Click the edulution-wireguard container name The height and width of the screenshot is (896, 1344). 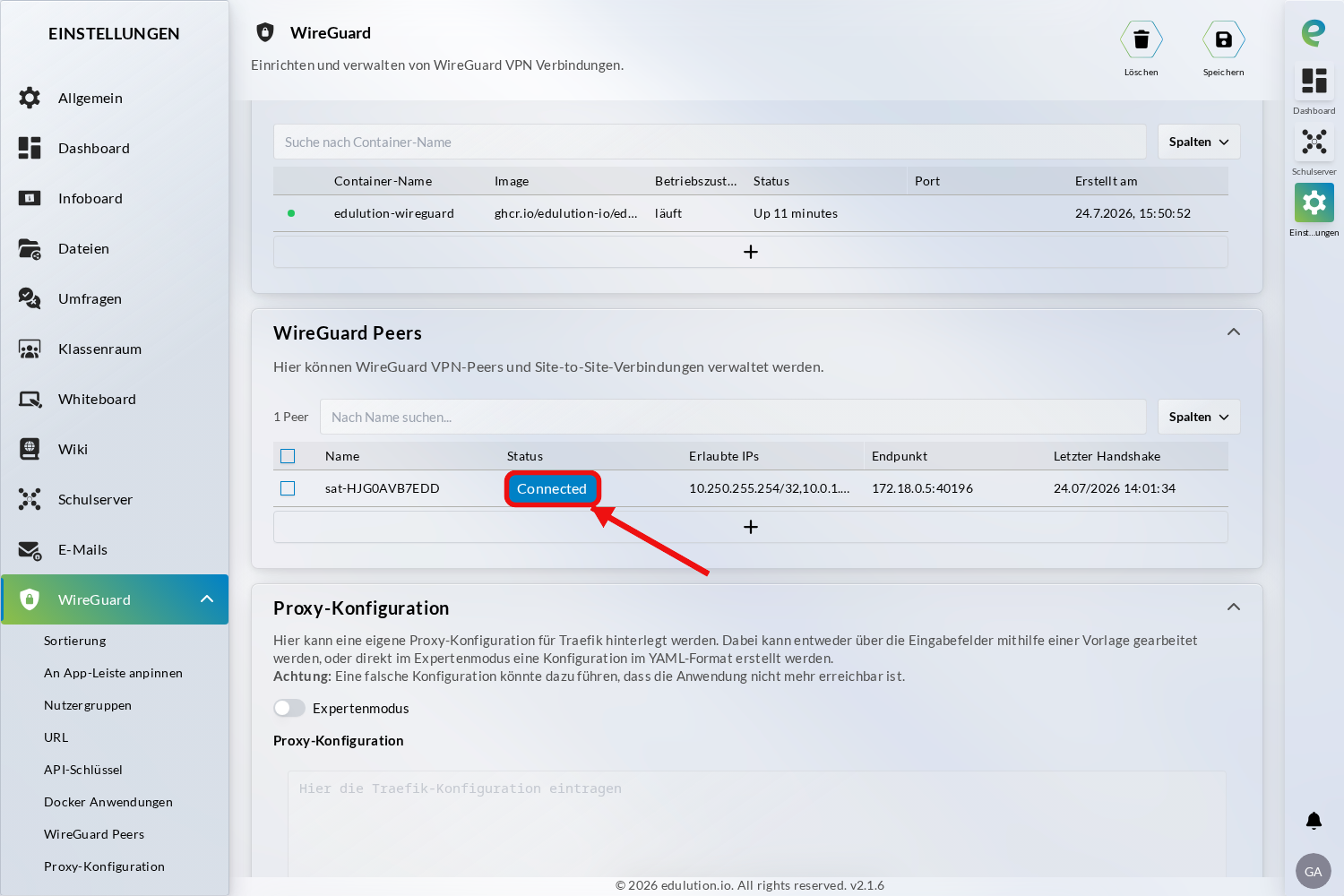click(394, 213)
